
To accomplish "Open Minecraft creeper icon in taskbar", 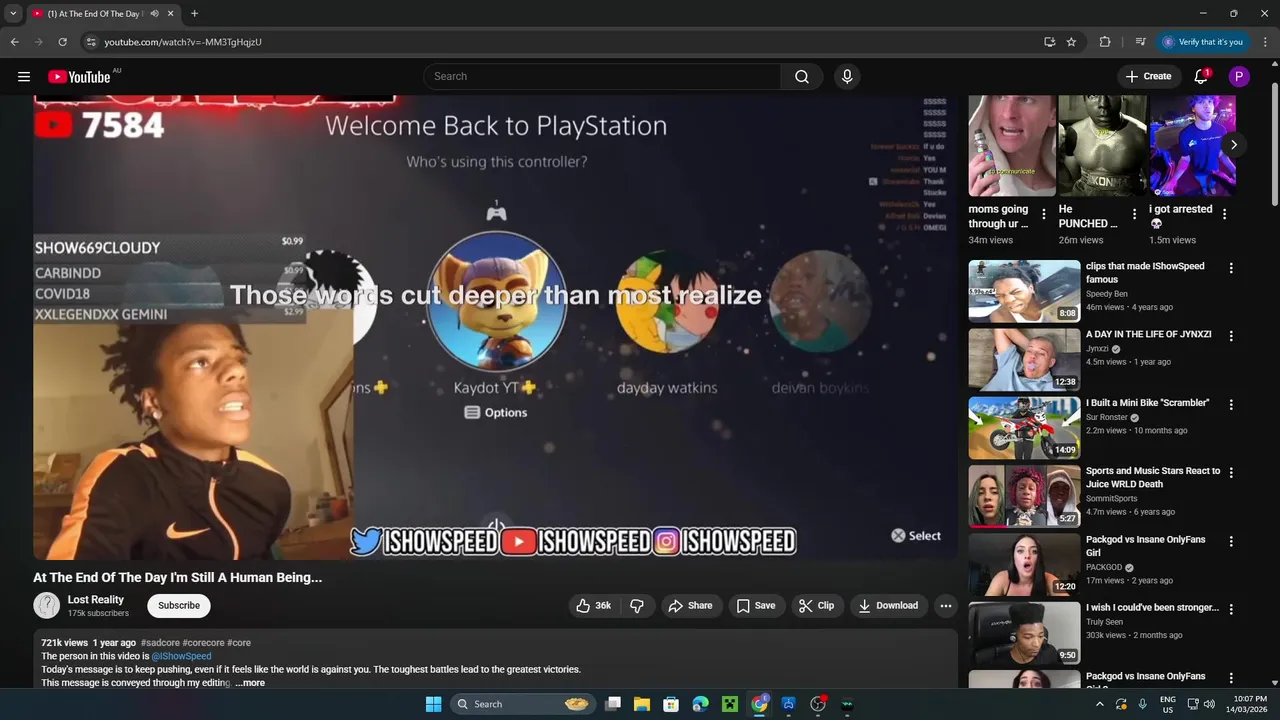I will (x=730, y=704).
